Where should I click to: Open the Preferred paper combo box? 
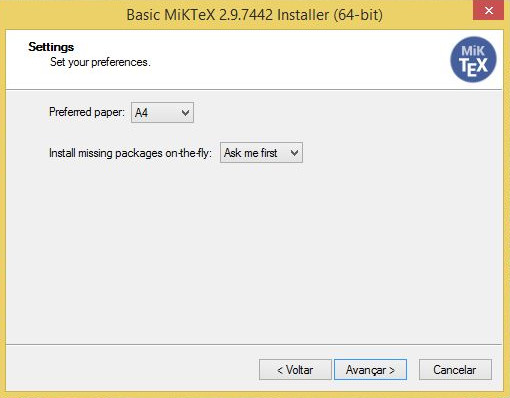[162, 112]
